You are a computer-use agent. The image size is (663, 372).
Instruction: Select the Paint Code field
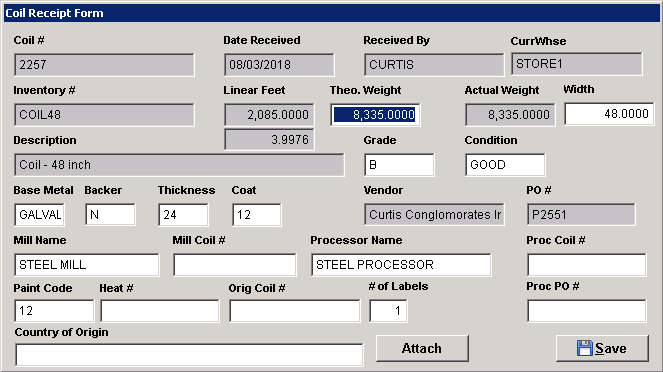[54, 311]
